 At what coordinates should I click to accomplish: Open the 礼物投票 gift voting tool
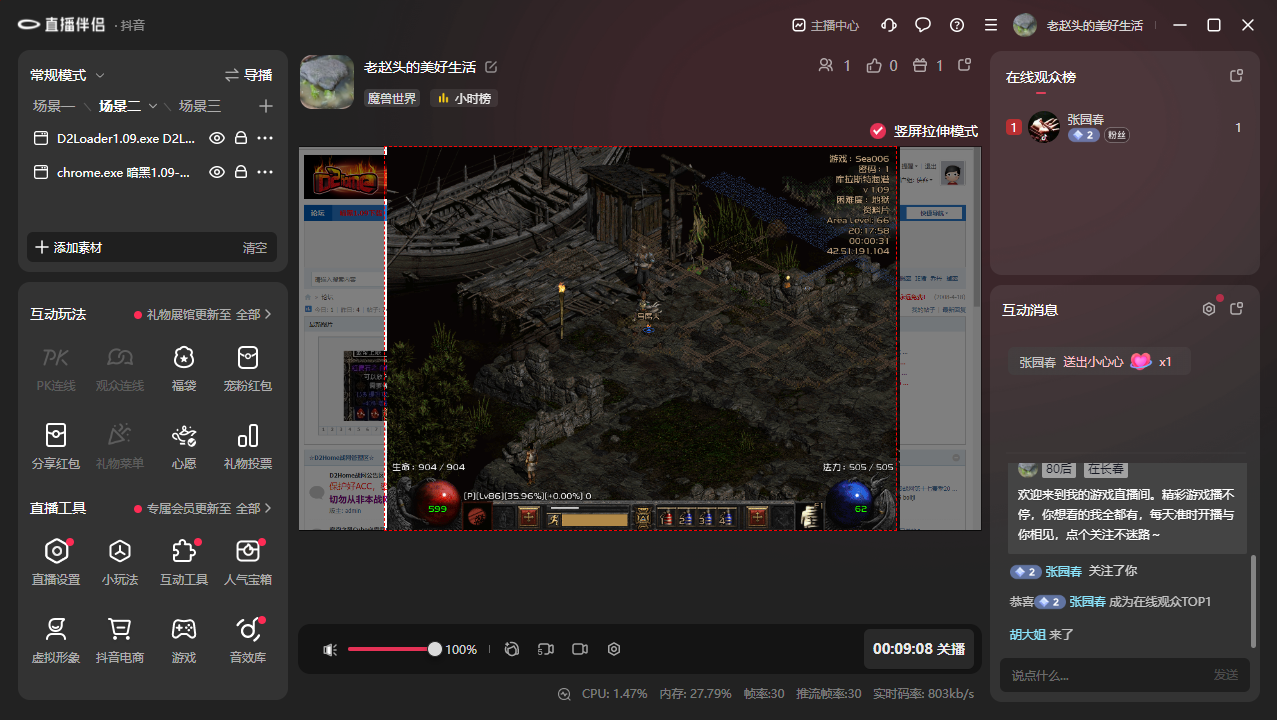[247, 445]
